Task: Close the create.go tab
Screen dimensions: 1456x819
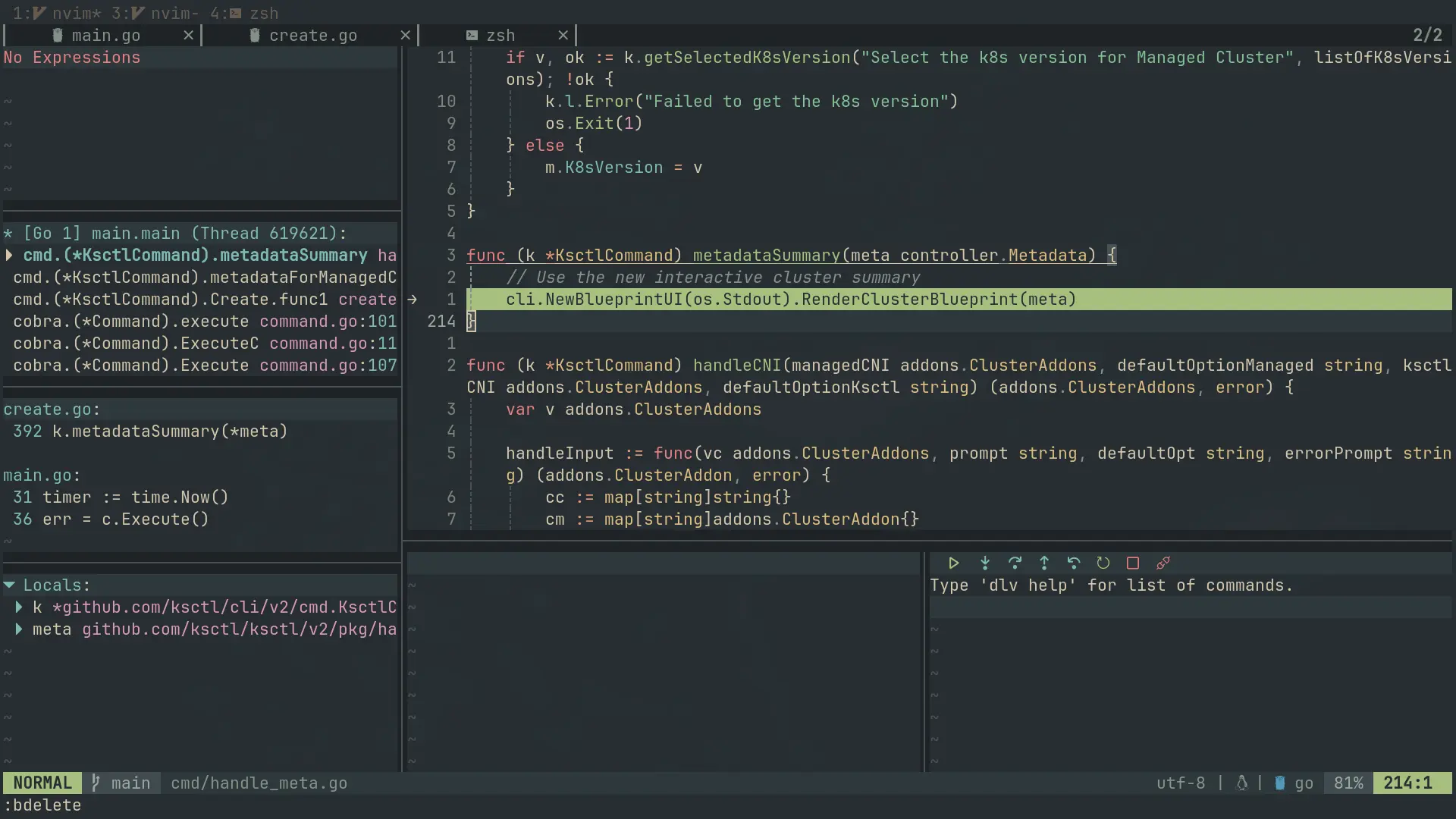Action: point(405,36)
